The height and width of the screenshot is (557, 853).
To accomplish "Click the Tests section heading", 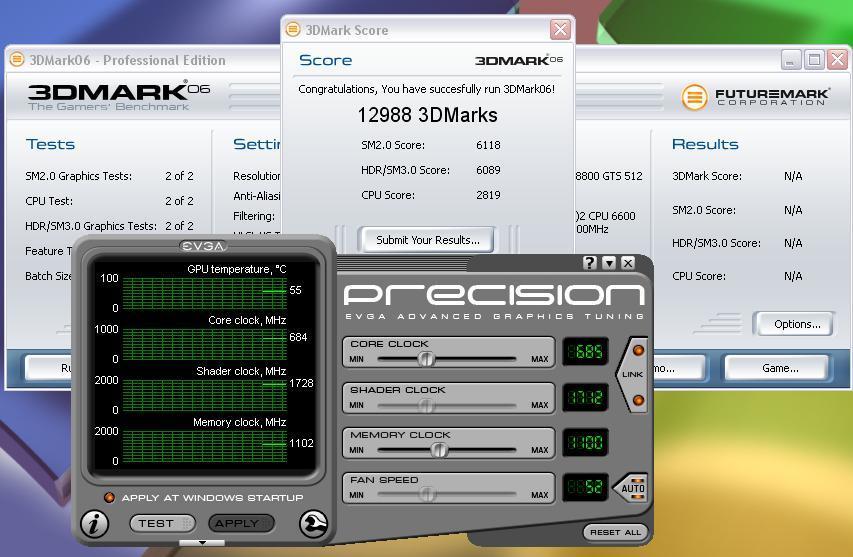I will coord(50,144).
